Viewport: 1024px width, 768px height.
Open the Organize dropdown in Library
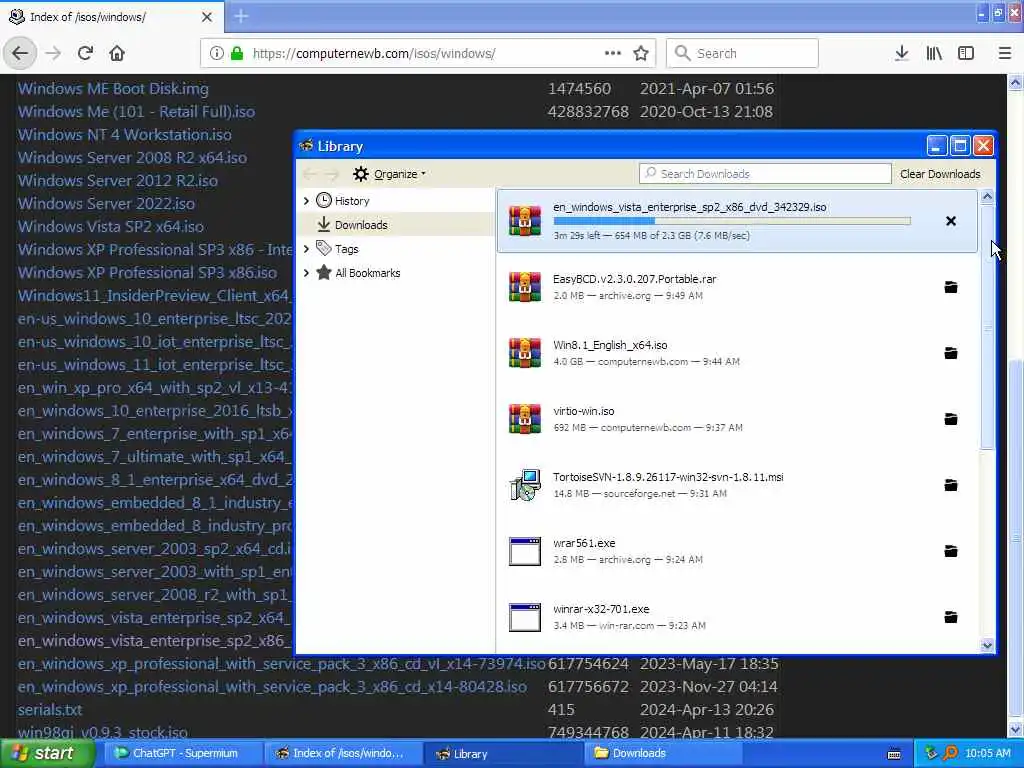(389, 174)
